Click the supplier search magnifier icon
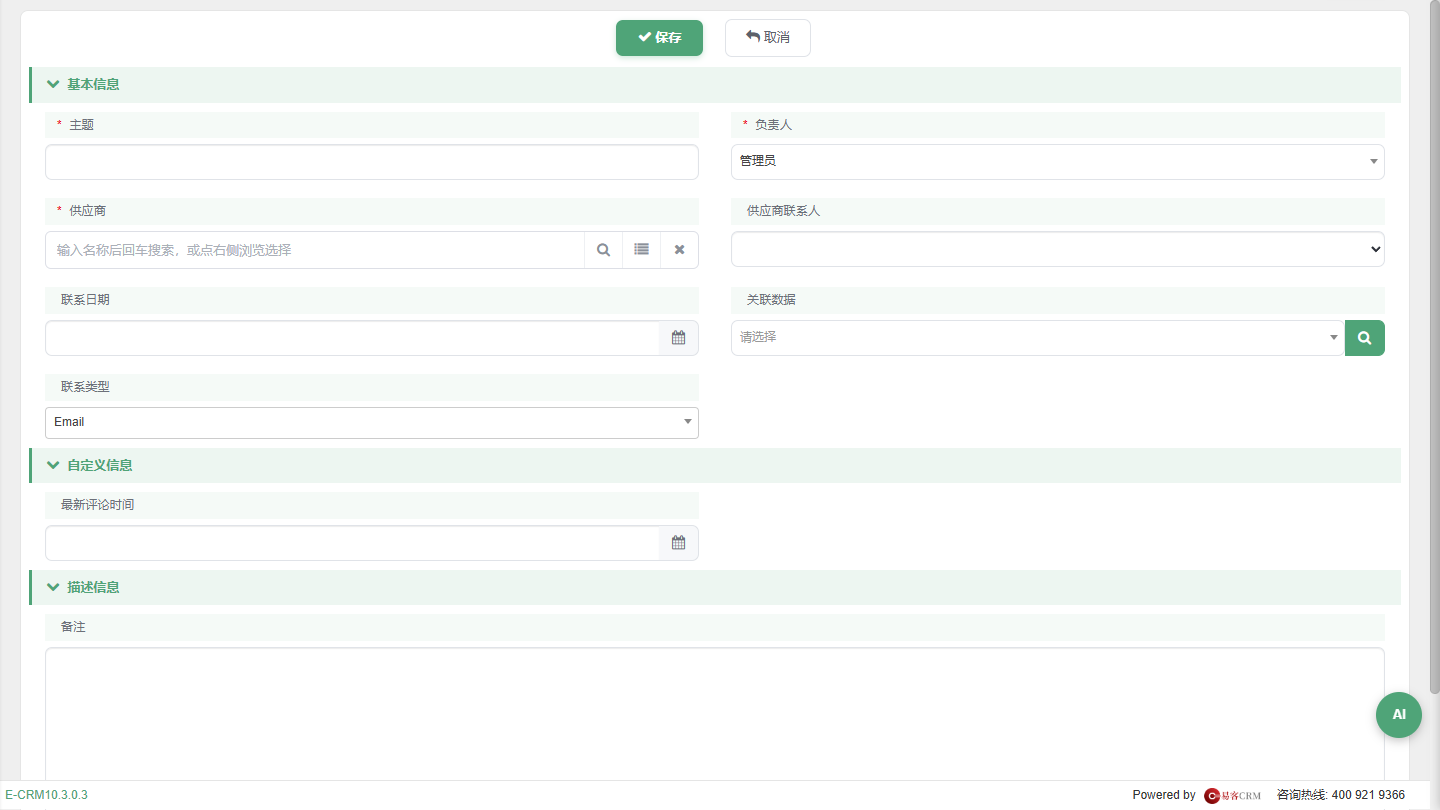The width and height of the screenshot is (1440, 810). [x=603, y=250]
